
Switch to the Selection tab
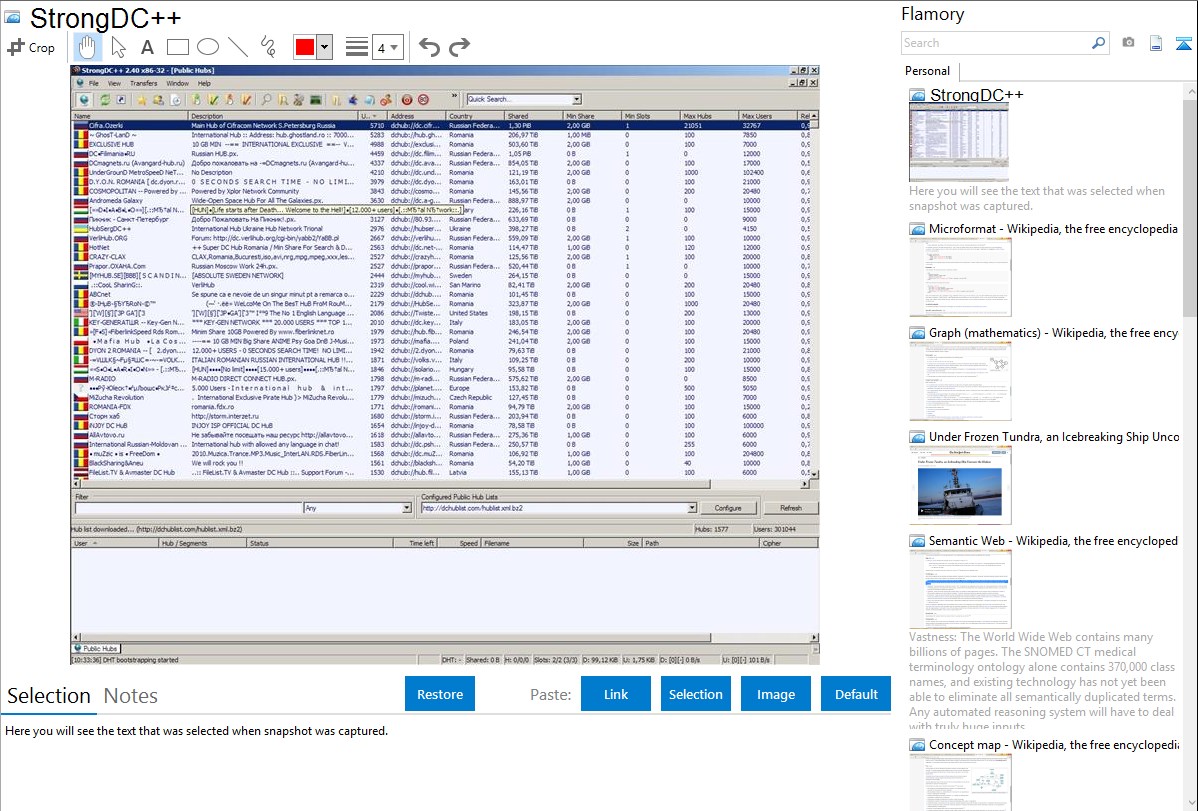coord(49,696)
